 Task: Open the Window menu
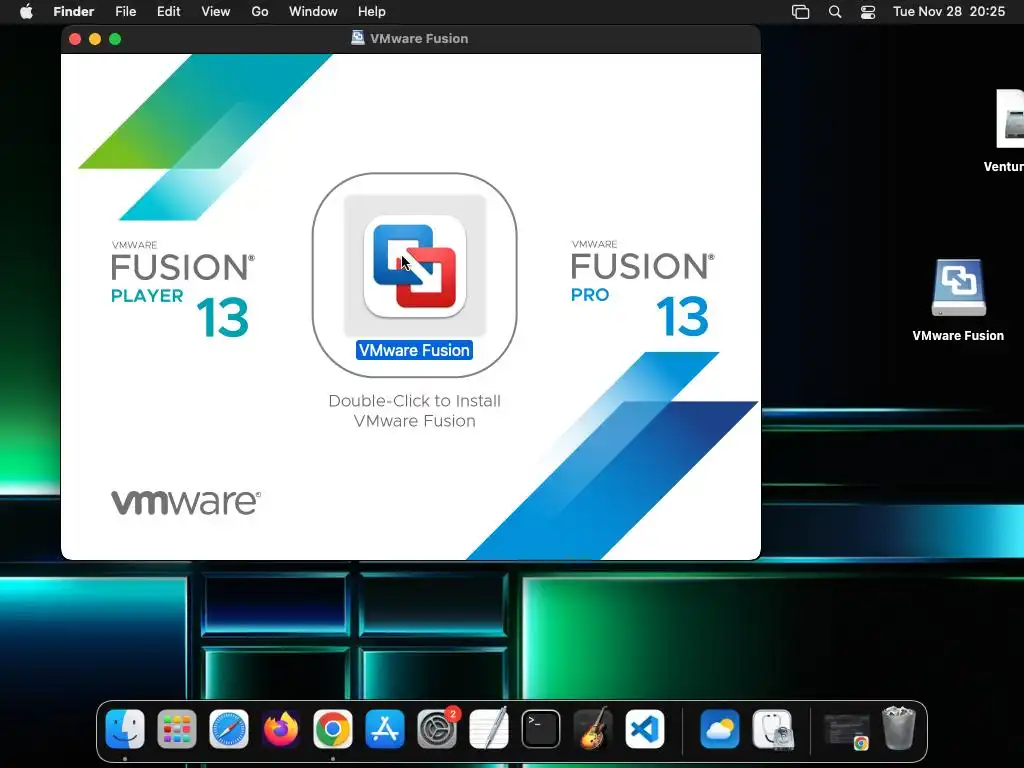tap(313, 12)
